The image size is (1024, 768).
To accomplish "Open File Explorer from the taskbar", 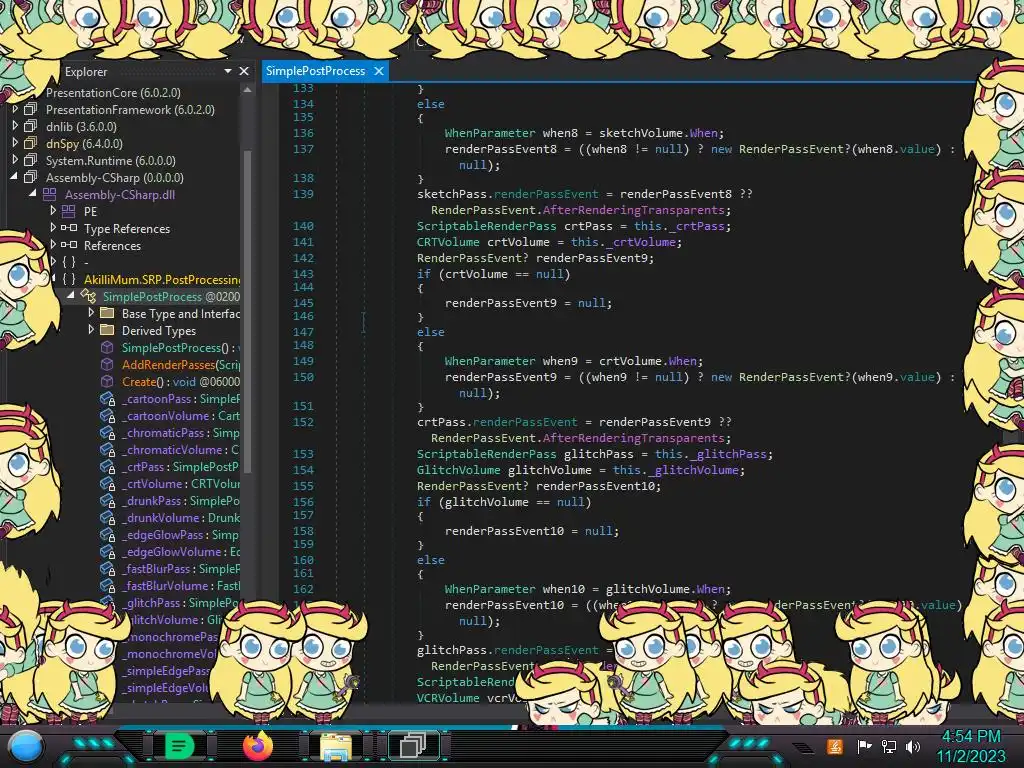I will [336, 746].
